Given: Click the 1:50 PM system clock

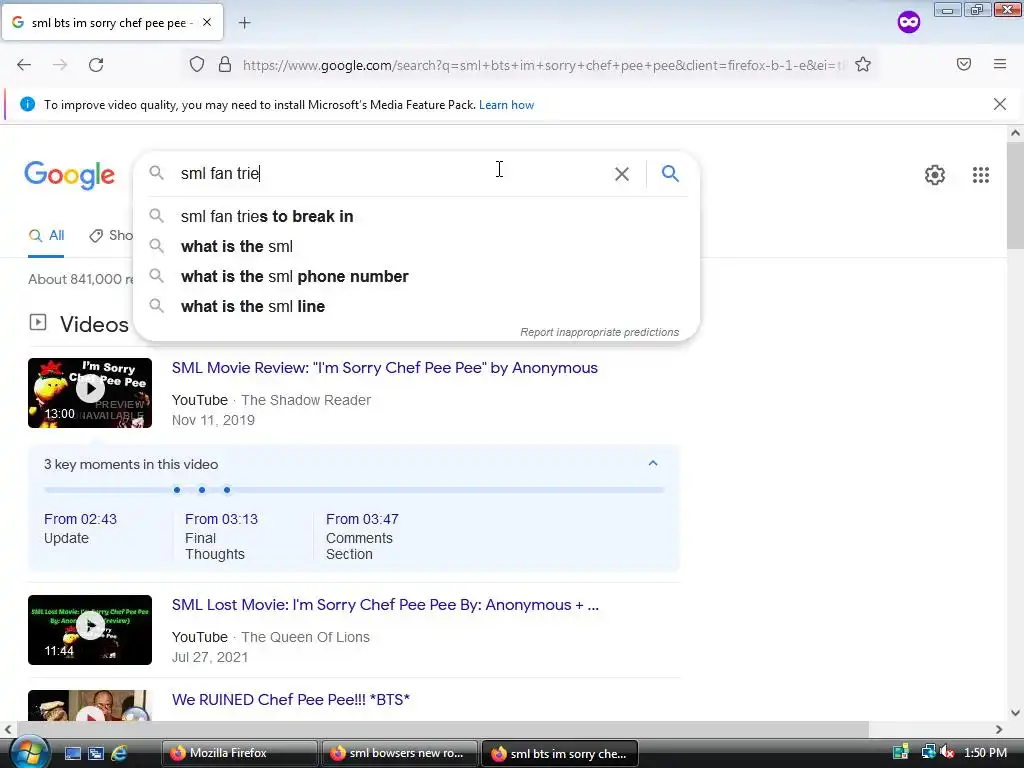Looking at the screenshot, I should tap(985, 752).
